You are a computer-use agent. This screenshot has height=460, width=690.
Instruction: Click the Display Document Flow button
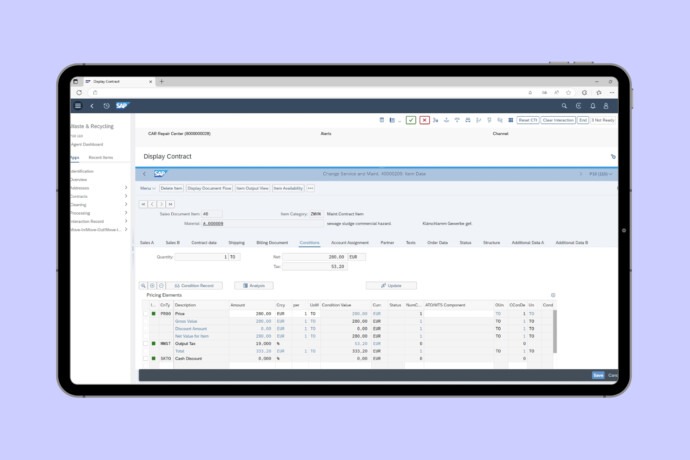(x=209, y=187)
